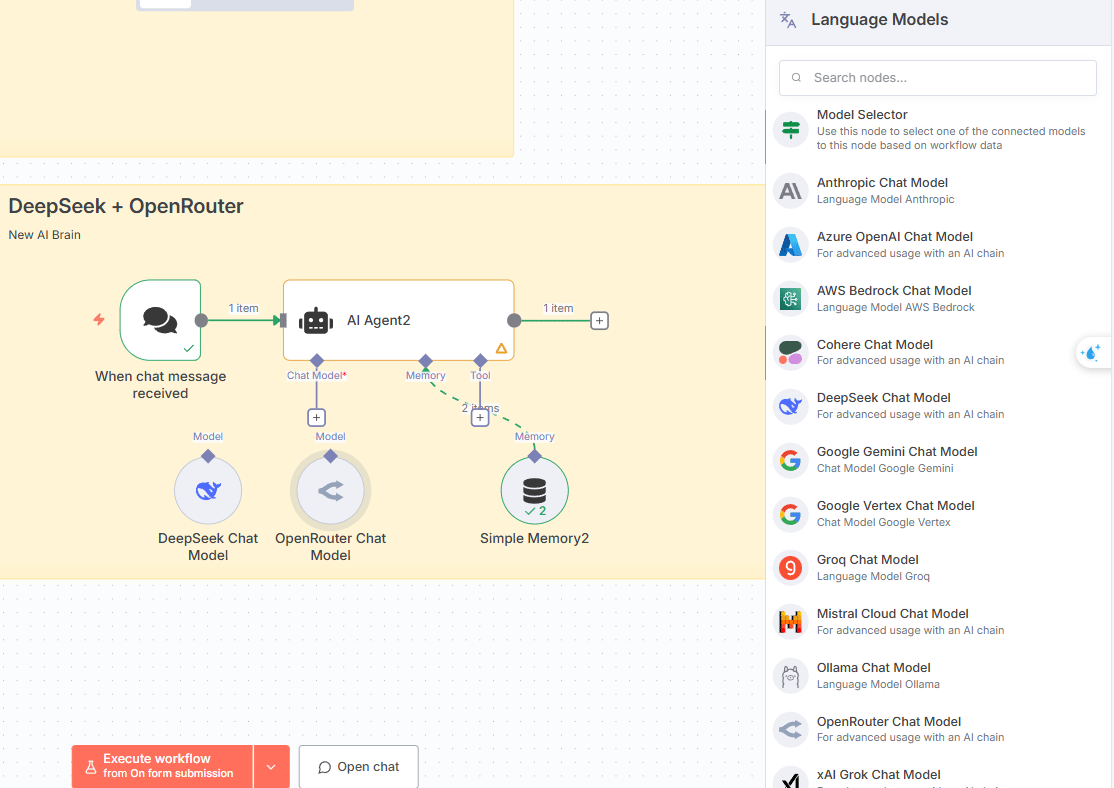
Task: Open the chat panel with Open chat
Action: [359, 767]
